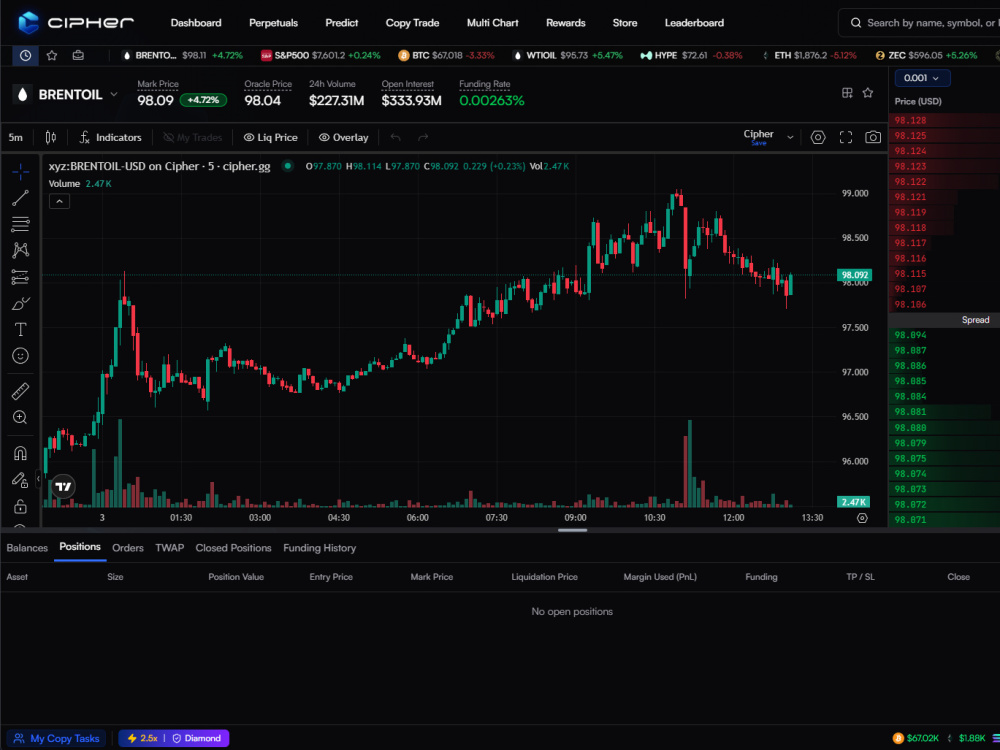Toggle lock all drawings

[x=20, y=506]
